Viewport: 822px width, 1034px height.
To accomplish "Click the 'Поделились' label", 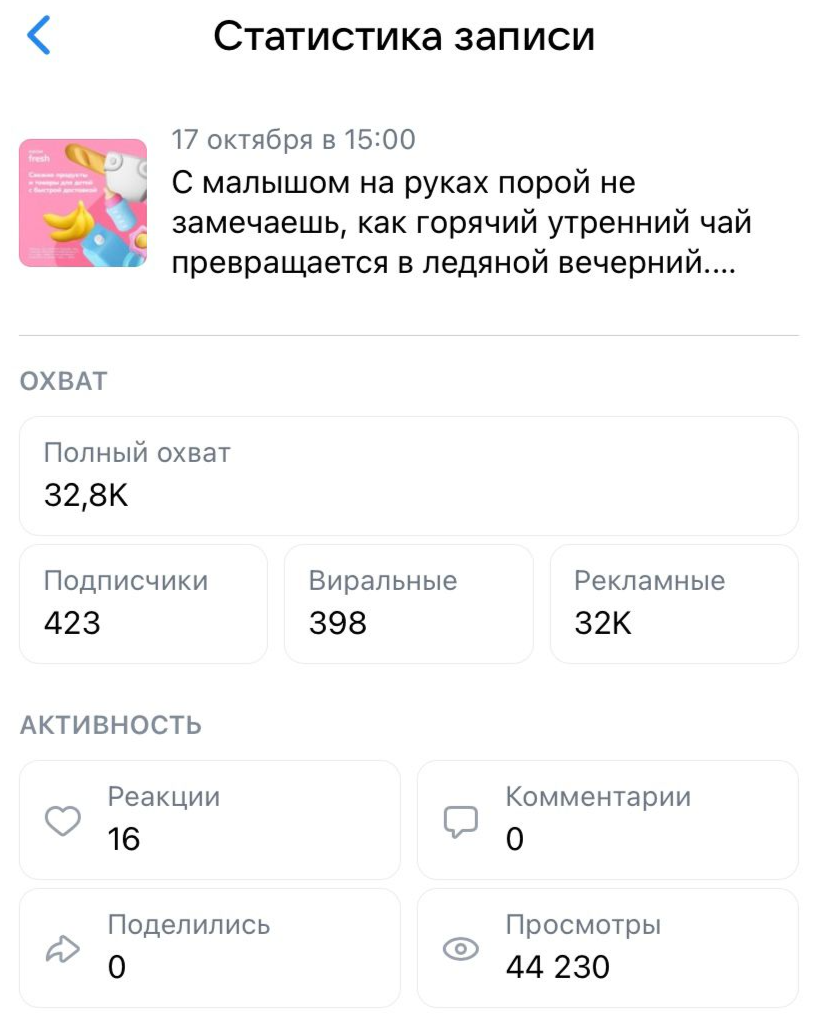I will coord(189,925).
